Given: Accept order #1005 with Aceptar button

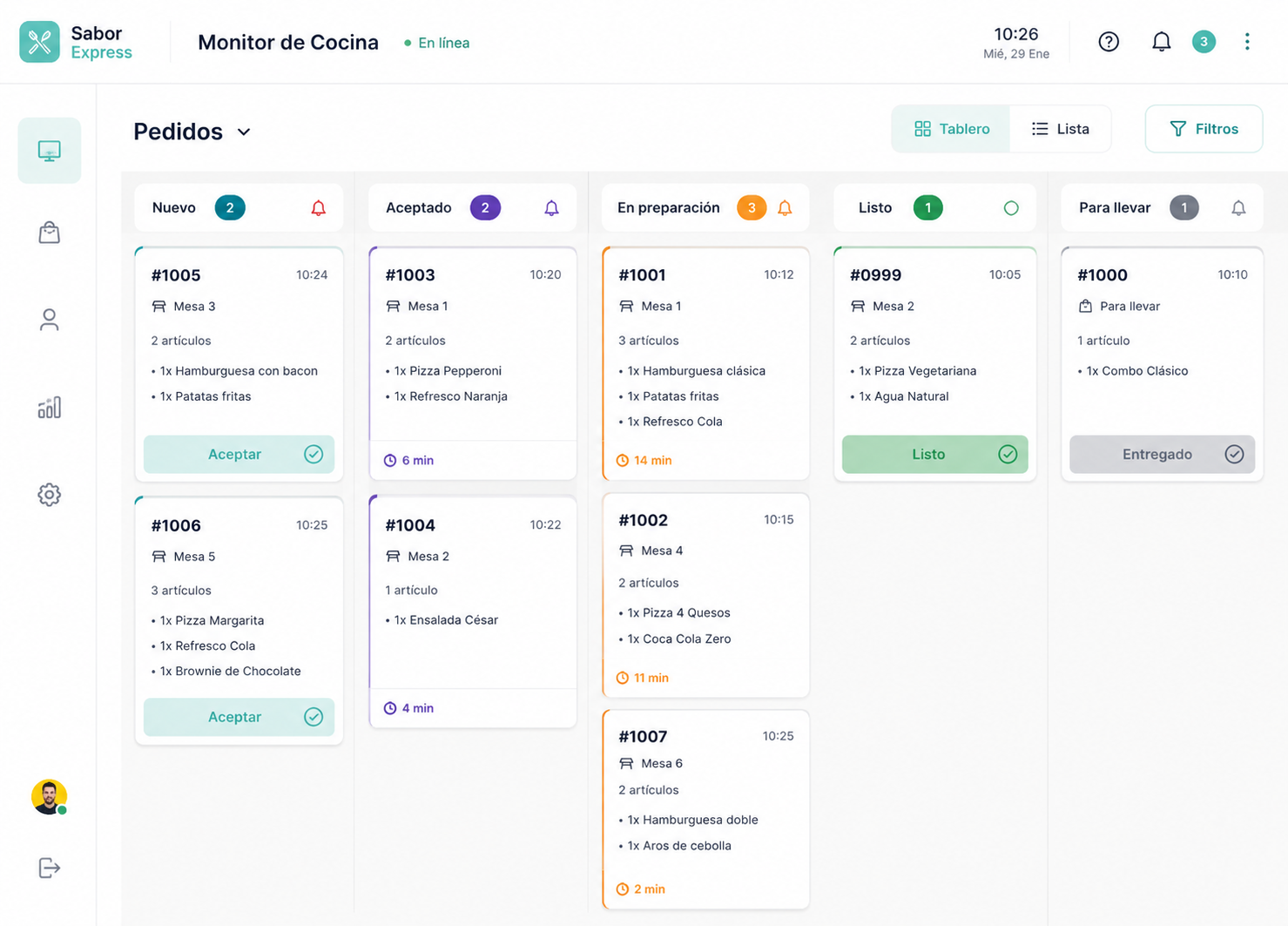Looking at the screenshot, I should [239, 454].
